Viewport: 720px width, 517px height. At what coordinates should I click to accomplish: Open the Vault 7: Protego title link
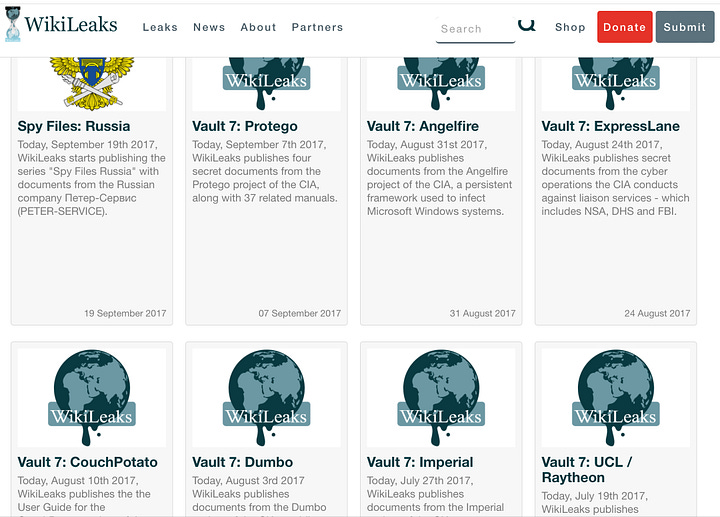click(x=245, y=126)
